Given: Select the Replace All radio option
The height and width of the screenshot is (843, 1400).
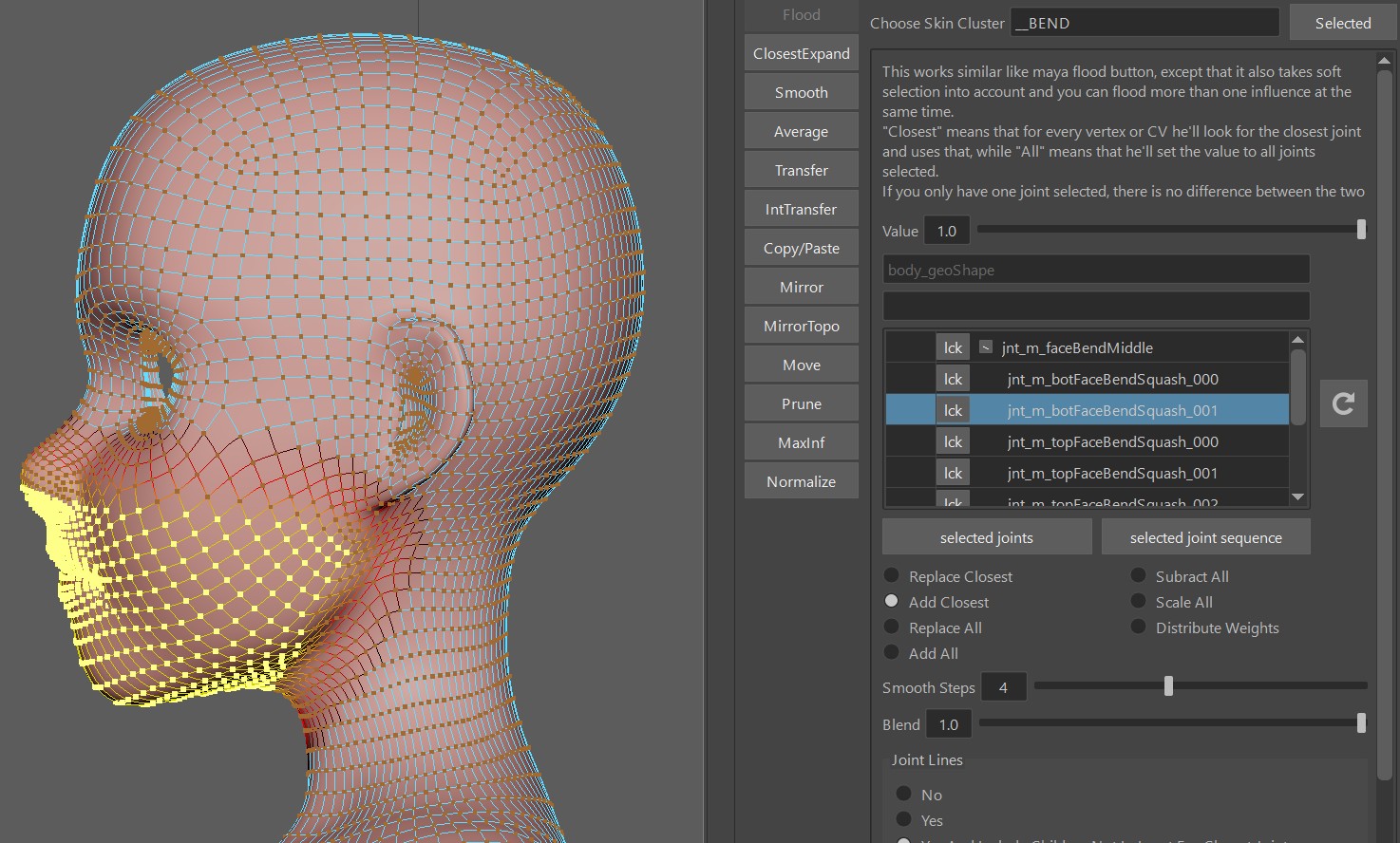Looking at the screenshot, I should [891, 627].
